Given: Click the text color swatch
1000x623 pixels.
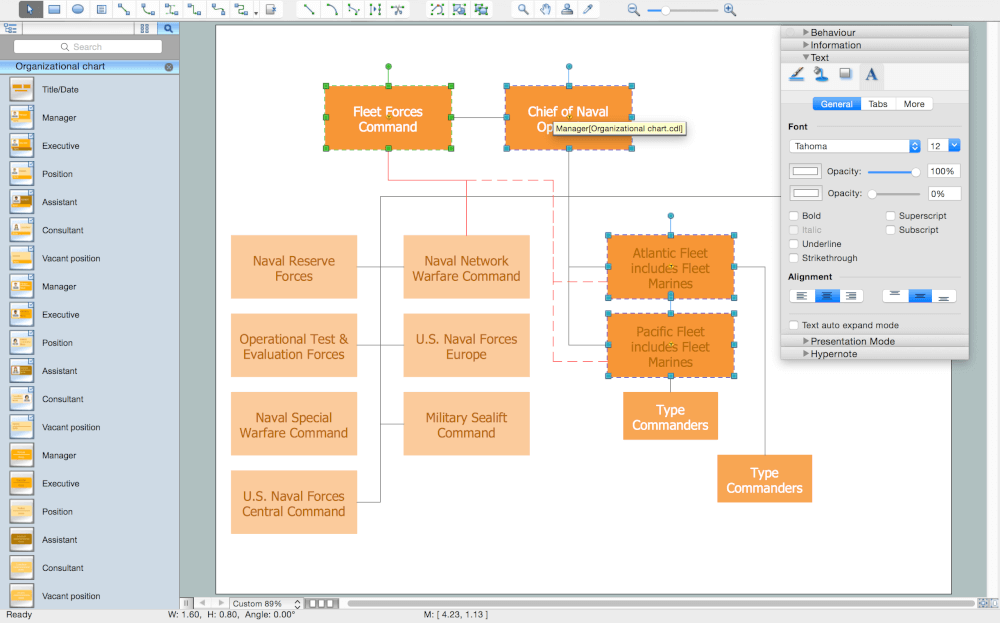Looking at the screenshot, I should tap(805, 171).
